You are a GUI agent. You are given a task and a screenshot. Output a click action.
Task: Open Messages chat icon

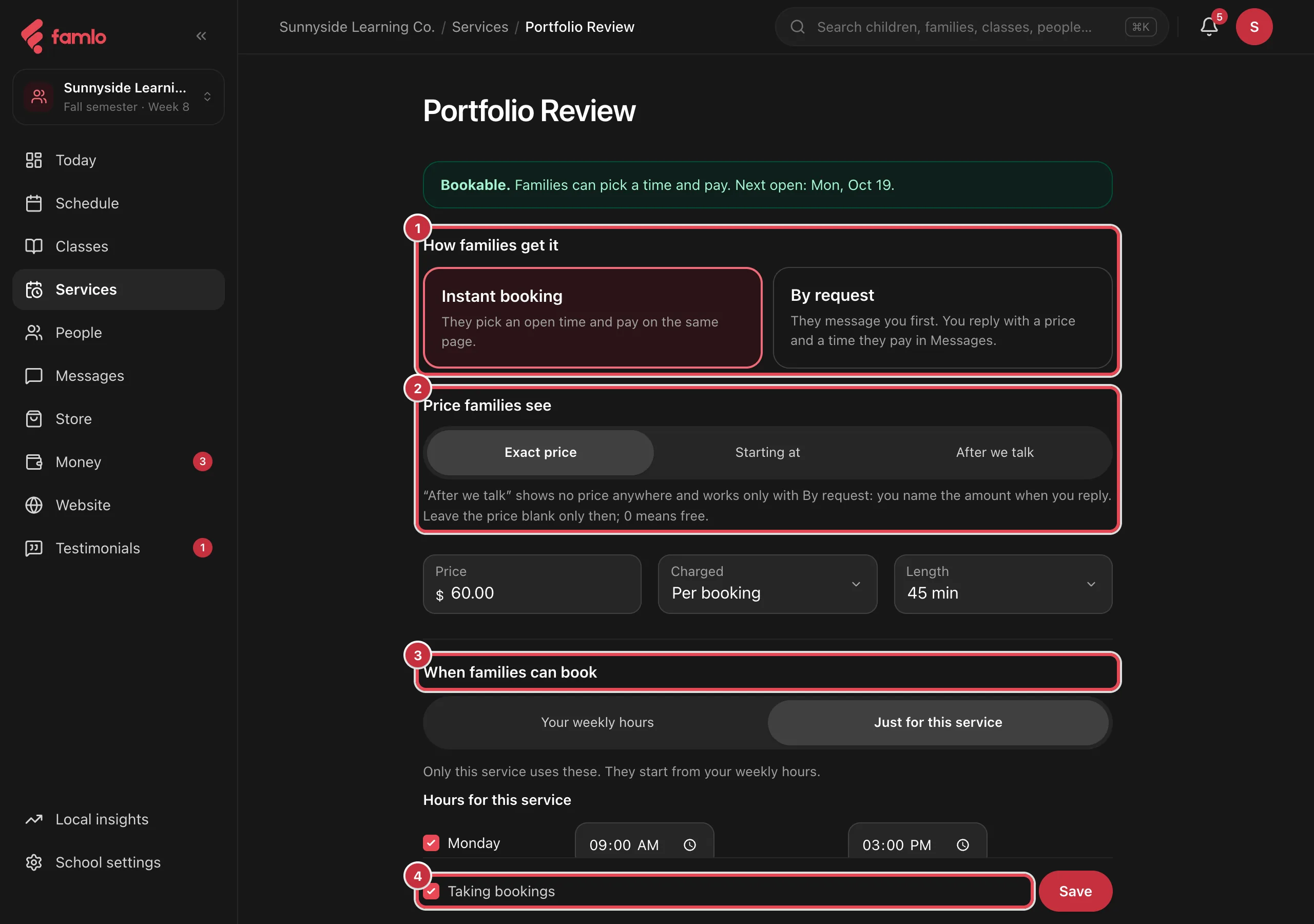(34, 376)
